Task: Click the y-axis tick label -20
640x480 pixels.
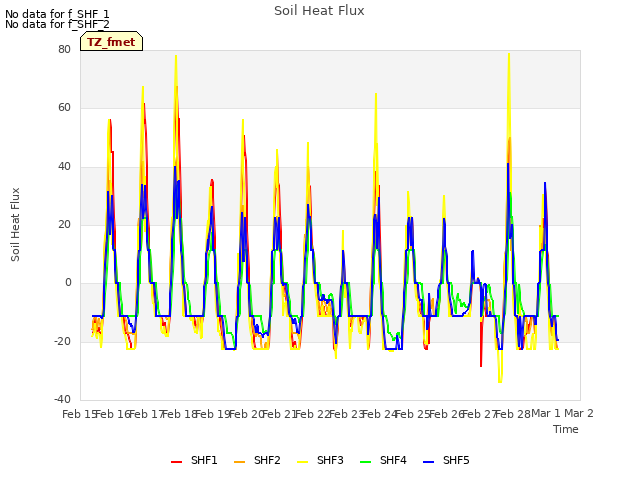Action: (63, 341)
